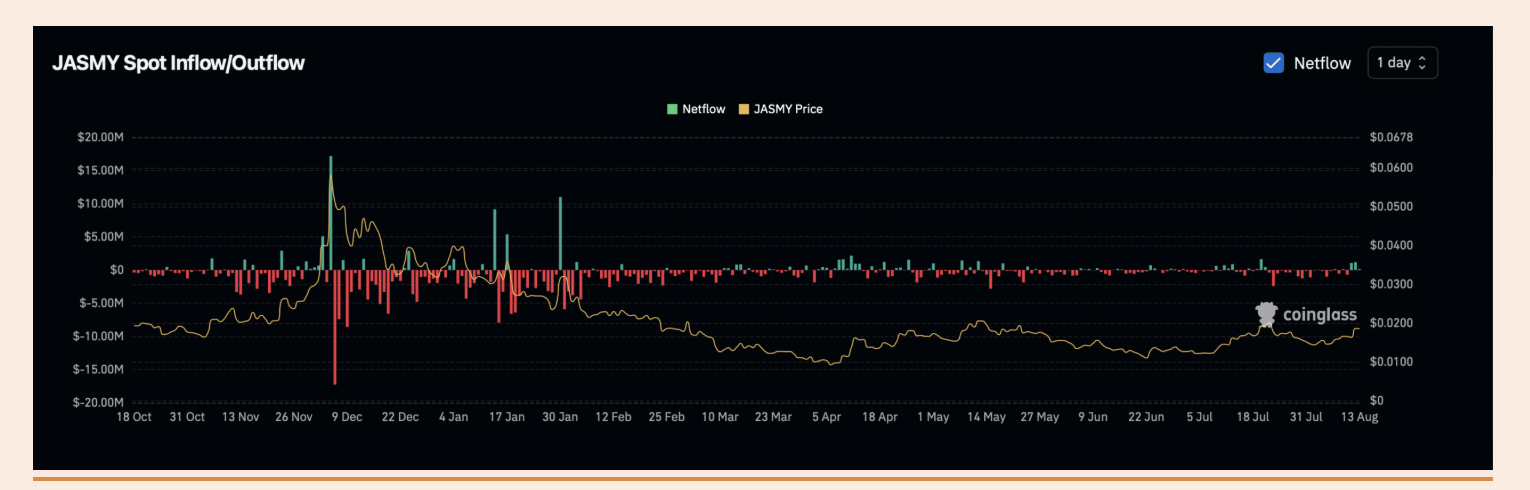The height and width of the screenshot is (490, 1530).
Task: Click the $10.00M axis value
Action: 100,203
